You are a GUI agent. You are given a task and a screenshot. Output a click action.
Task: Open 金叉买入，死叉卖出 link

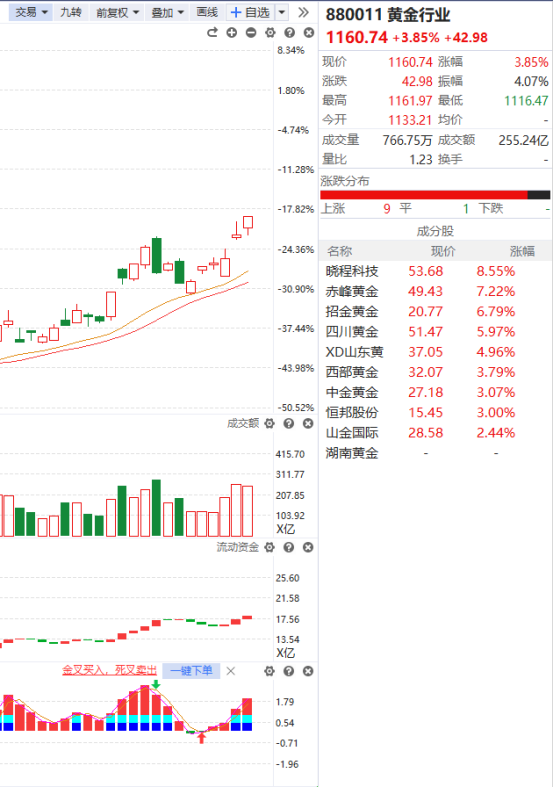click(109, 670)
